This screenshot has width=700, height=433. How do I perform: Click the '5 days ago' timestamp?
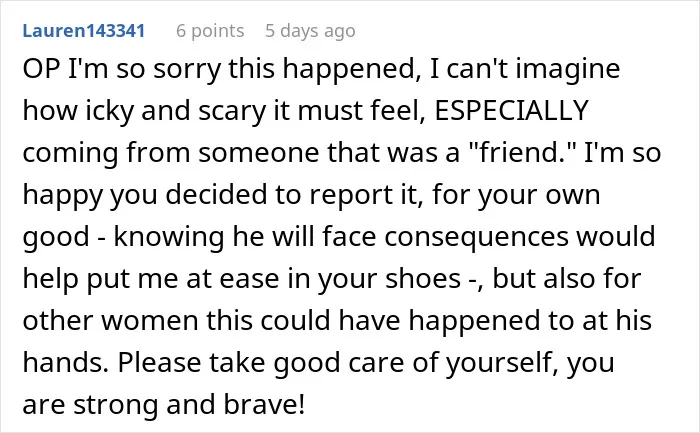[x=310, y=31]
